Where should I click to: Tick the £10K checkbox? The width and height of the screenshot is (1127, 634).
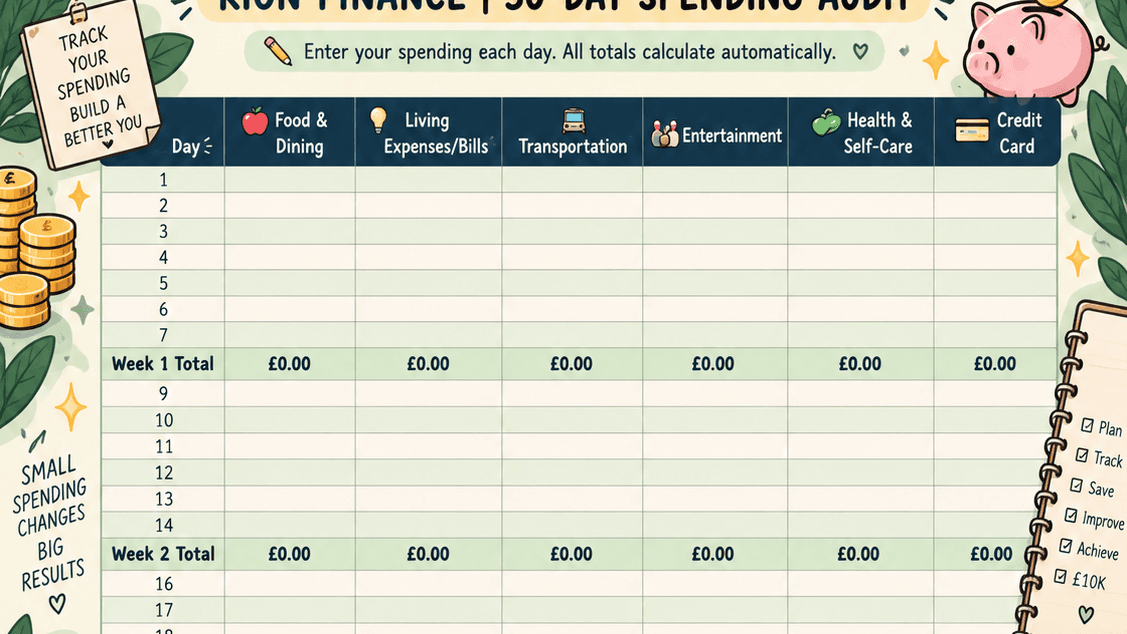1060,576
